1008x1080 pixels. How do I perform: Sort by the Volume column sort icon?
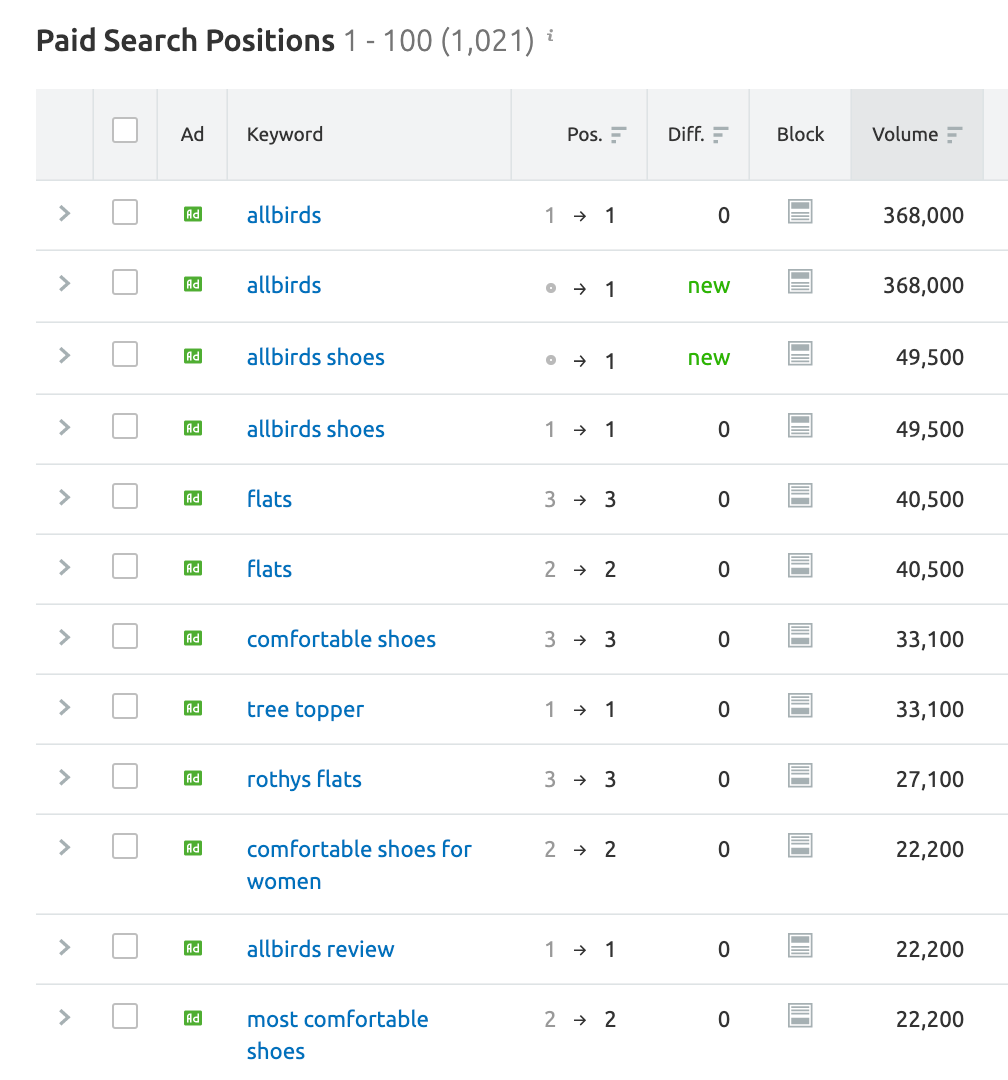pyautogui.click(x=954, y=134)
